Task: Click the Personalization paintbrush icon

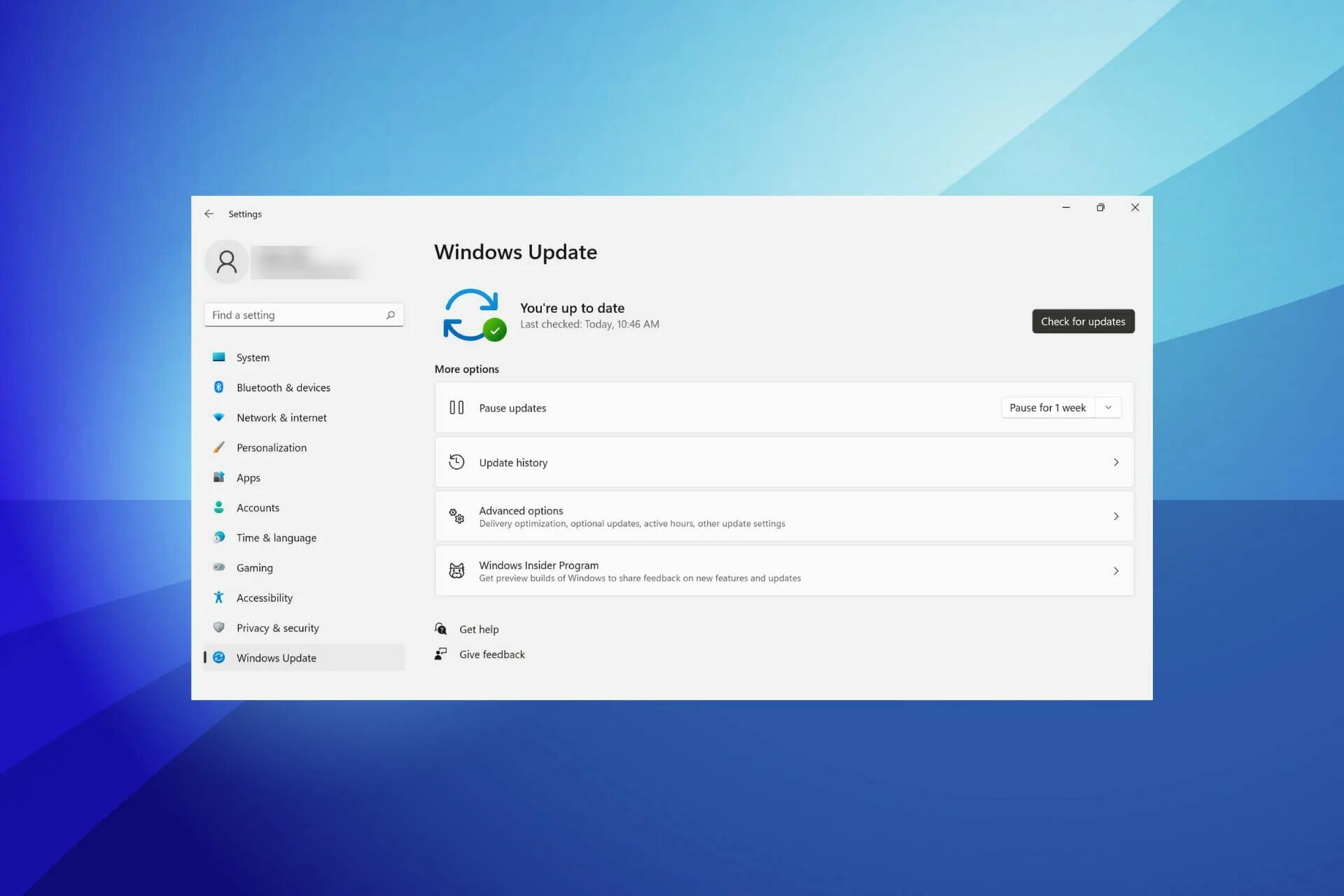Action: [218, 447]
